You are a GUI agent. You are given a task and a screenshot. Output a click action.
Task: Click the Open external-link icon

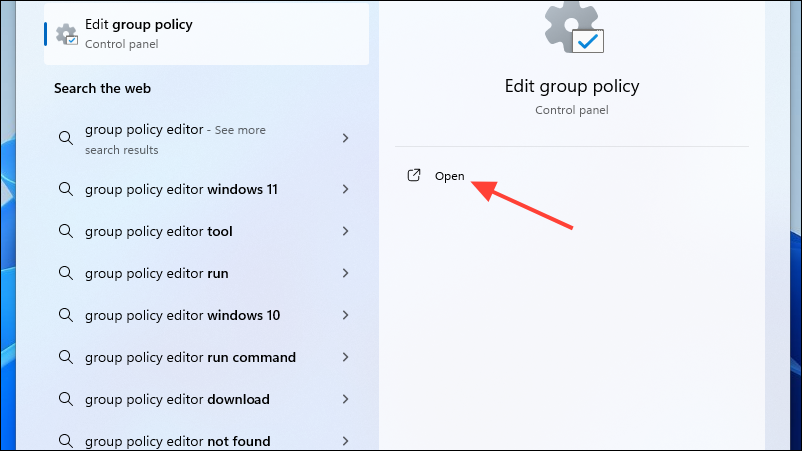(413, 175)
